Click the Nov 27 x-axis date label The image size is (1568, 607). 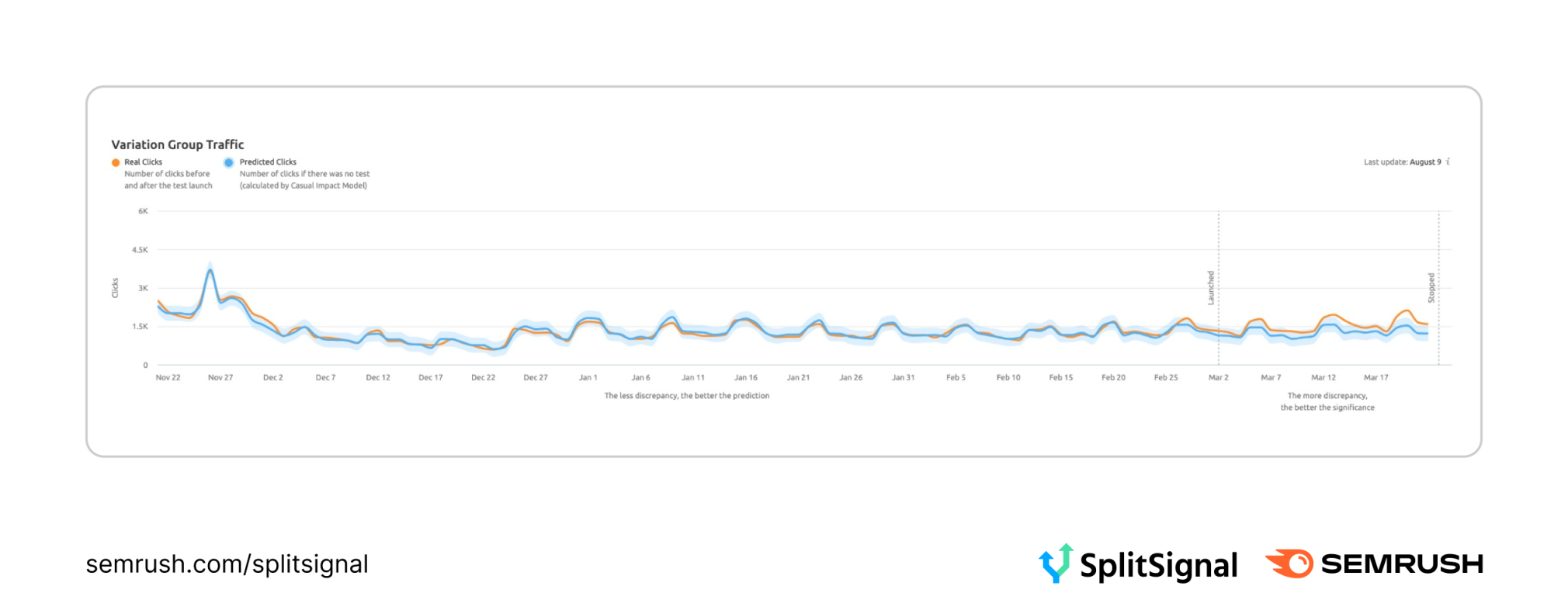pyautogui.click(x=220, y=378)
